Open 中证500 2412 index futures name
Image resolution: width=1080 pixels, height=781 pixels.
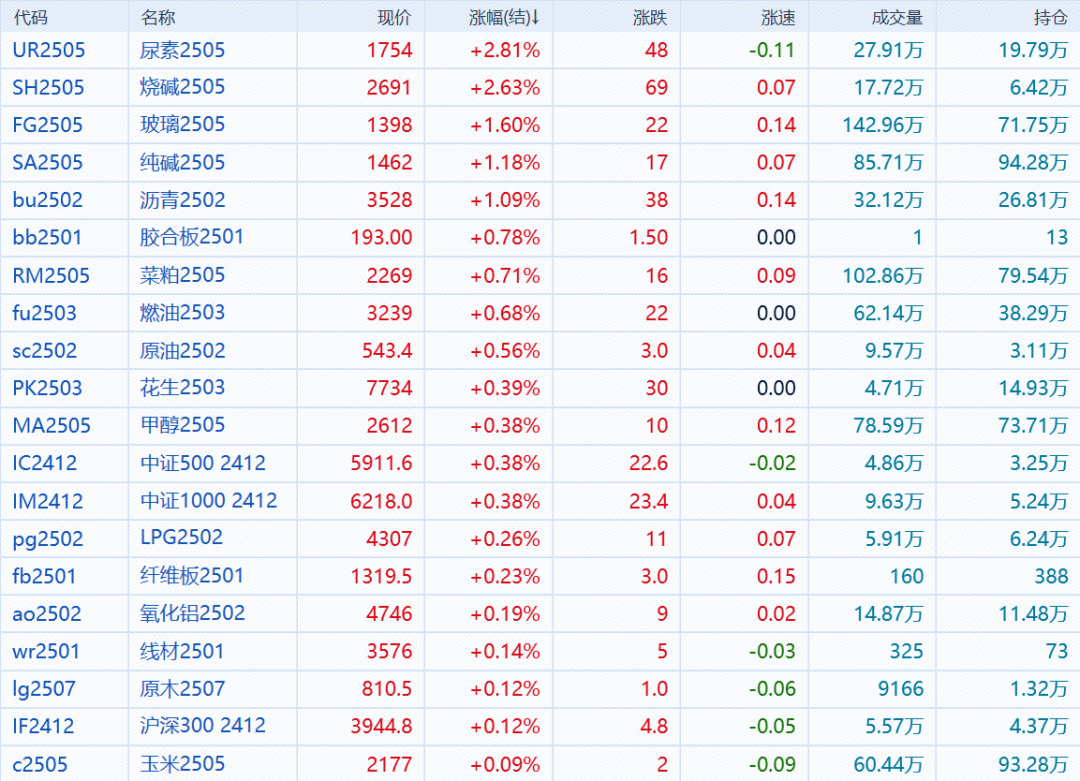pyautogui.click(x=202, y=463)
